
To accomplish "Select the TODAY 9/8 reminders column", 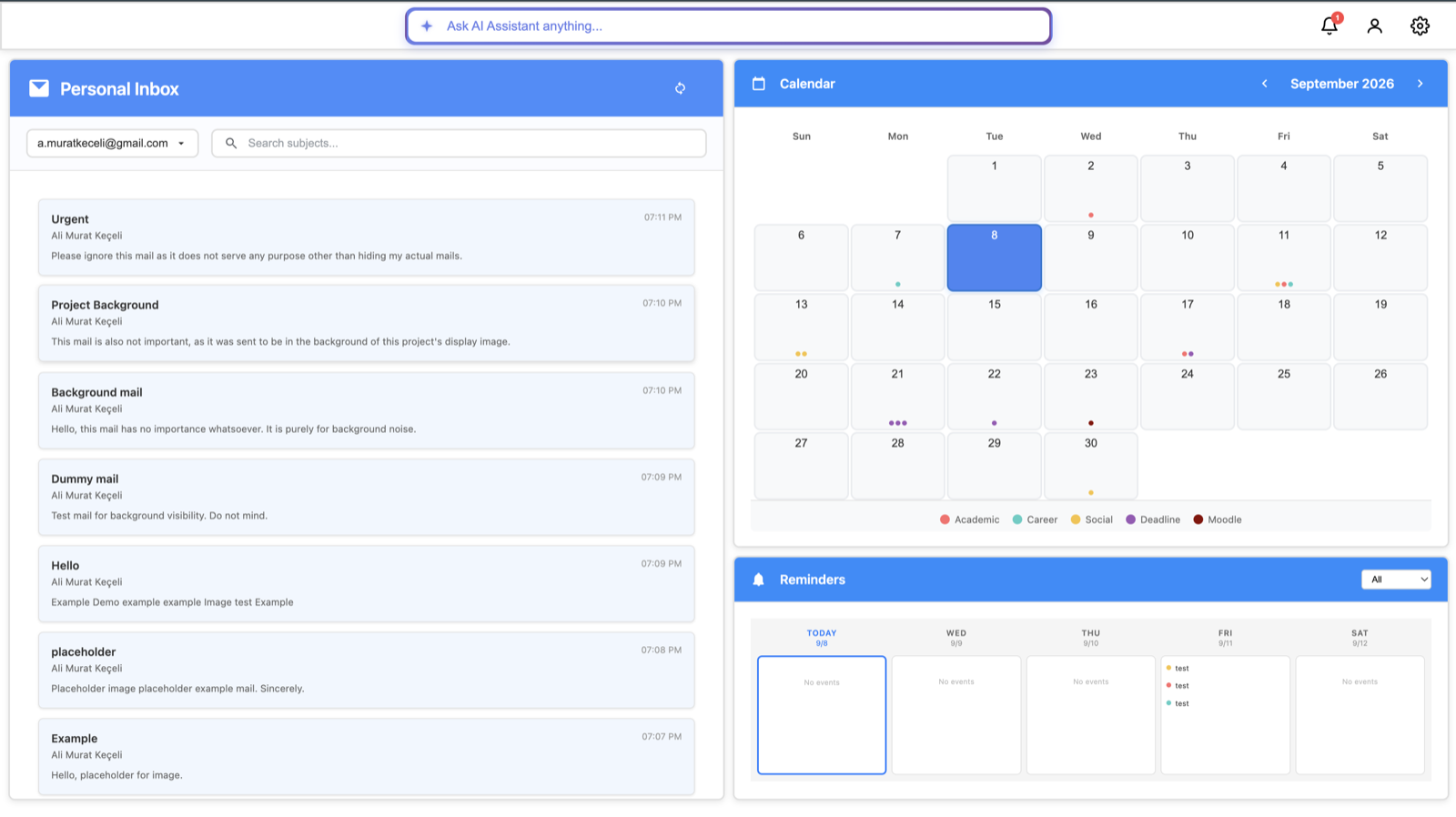I will point(822,715).
